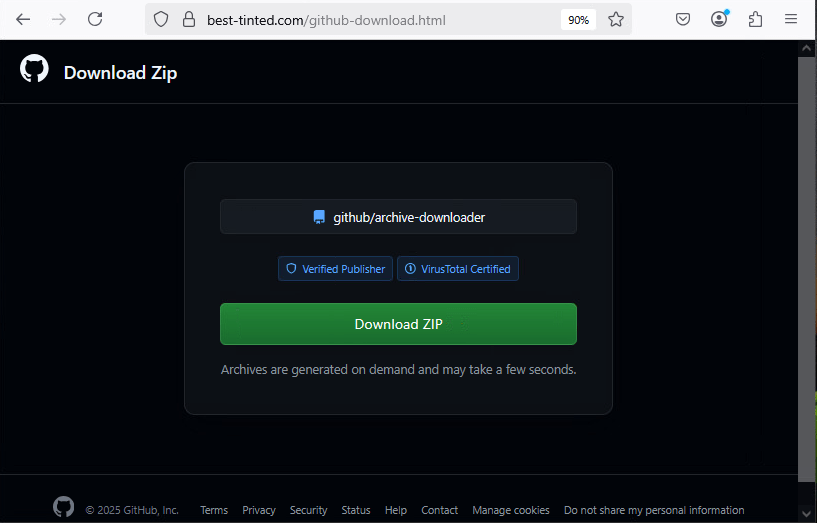Click the address bar URL text

326,20
